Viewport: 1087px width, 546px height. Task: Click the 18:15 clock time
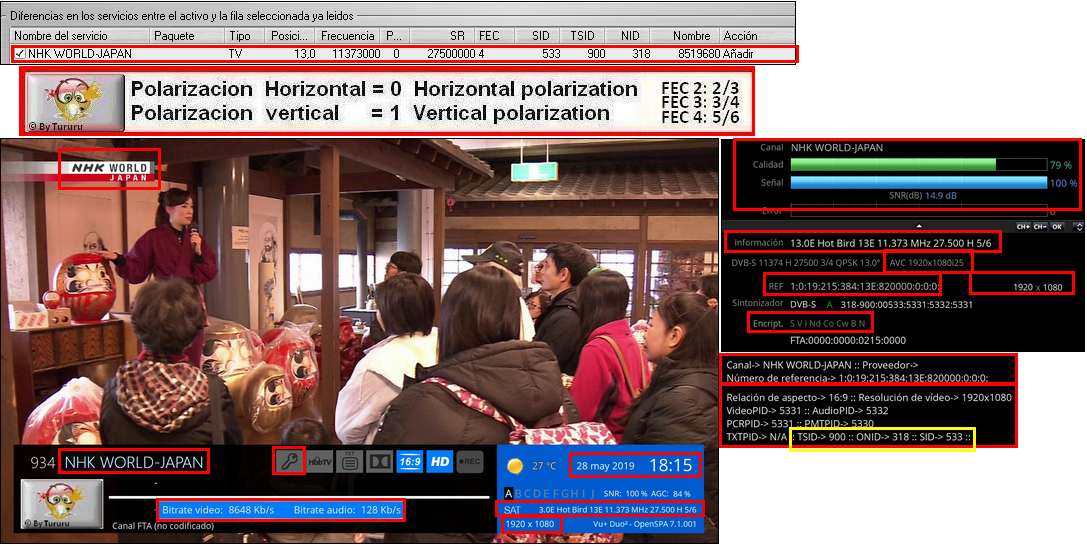tap(670, 466)
